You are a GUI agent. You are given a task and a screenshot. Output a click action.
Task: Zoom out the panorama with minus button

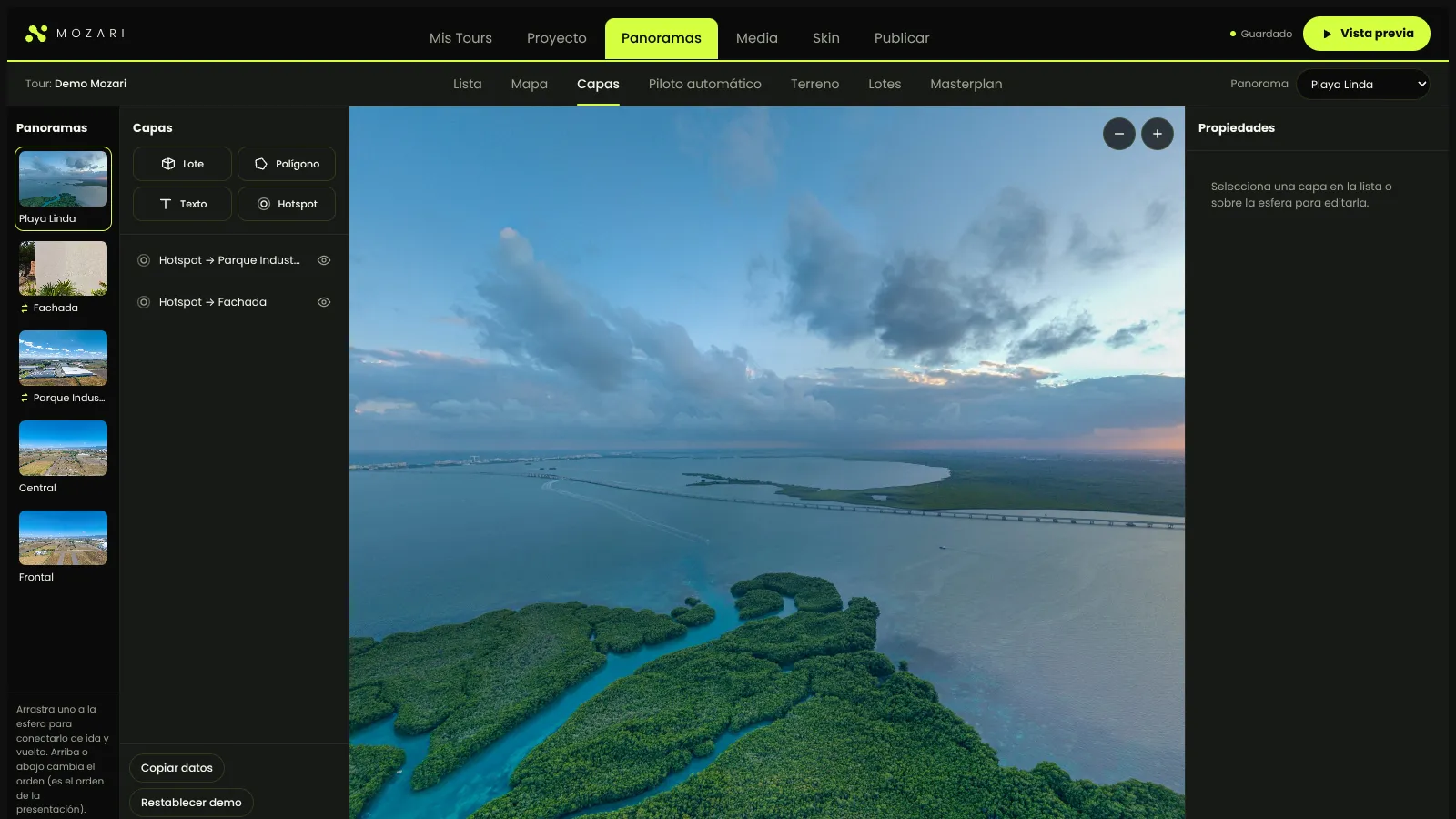point(1119,134)
